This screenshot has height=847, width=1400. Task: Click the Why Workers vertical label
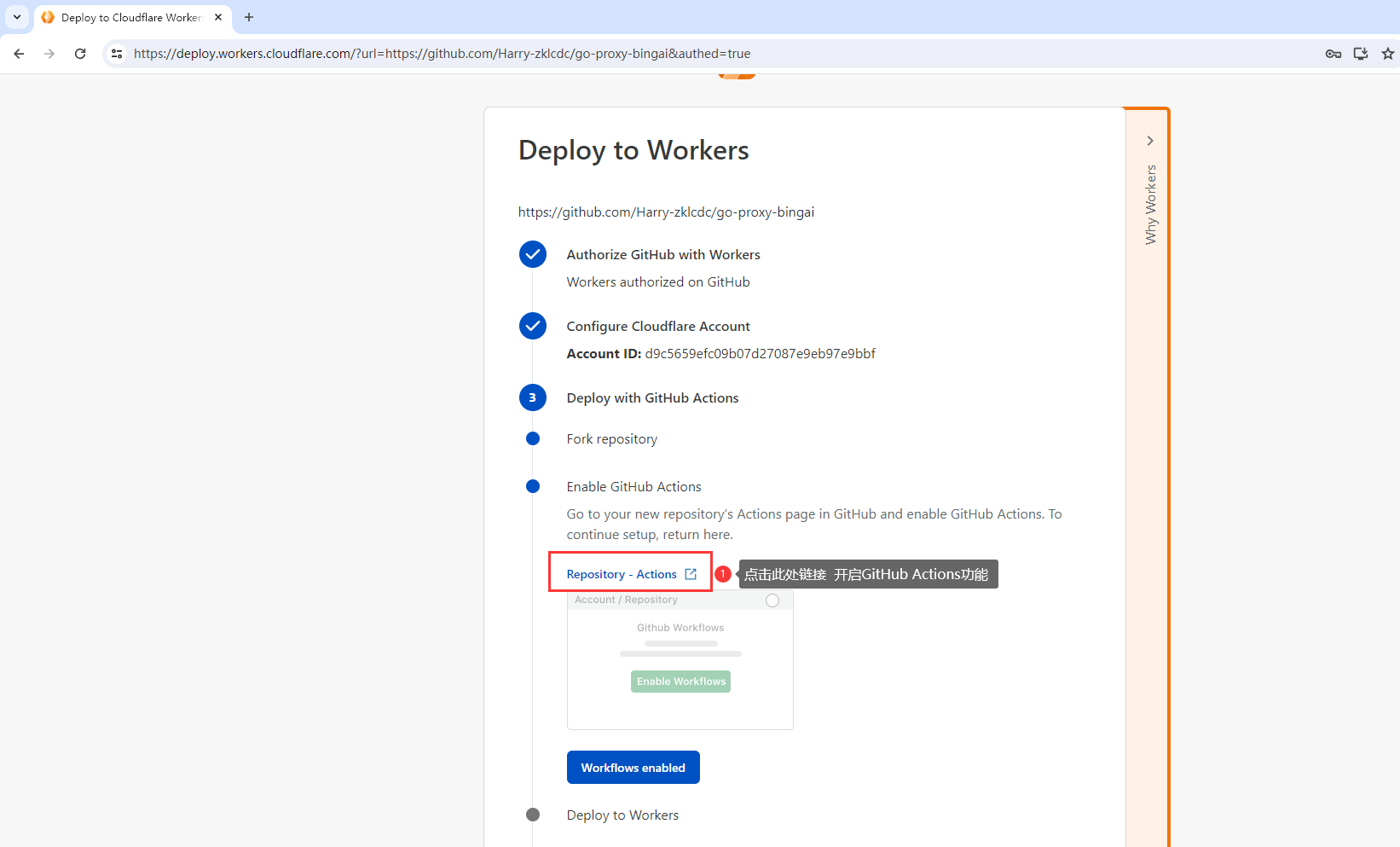[x=1151, y=205]
